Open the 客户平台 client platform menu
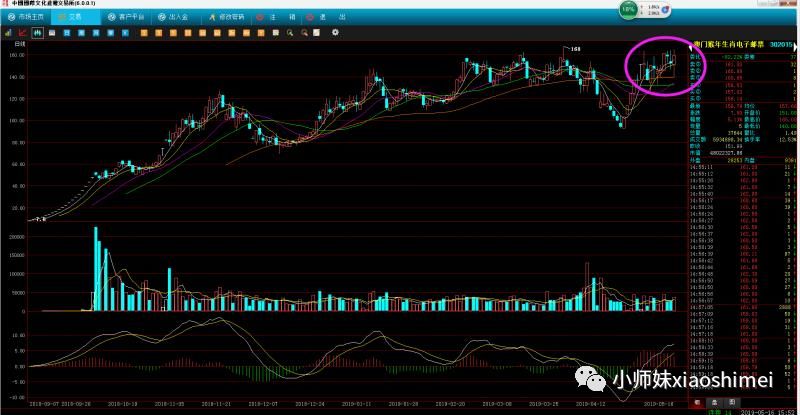The image size is (800, 415). 126,17
